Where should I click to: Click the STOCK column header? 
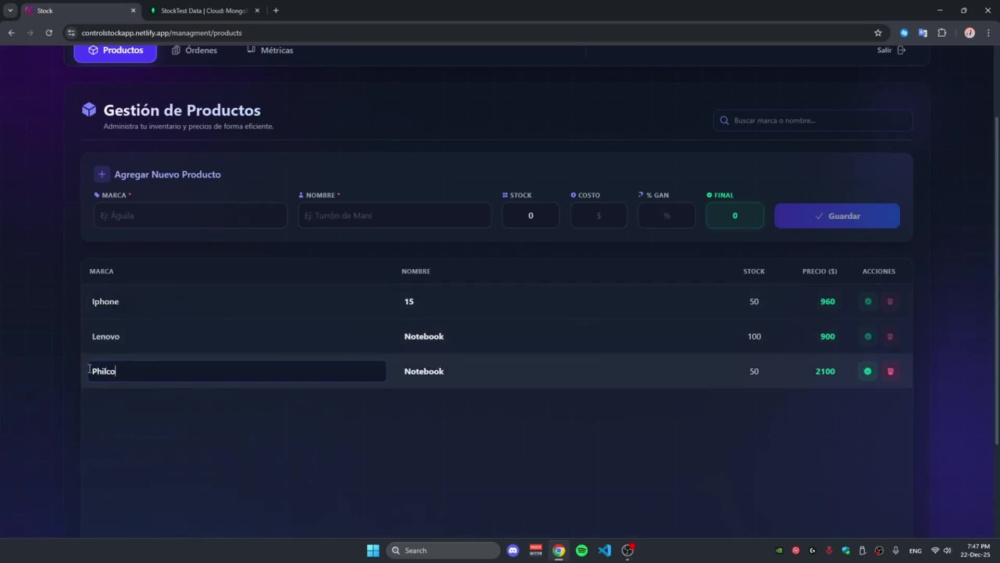[x=754, y=272]
